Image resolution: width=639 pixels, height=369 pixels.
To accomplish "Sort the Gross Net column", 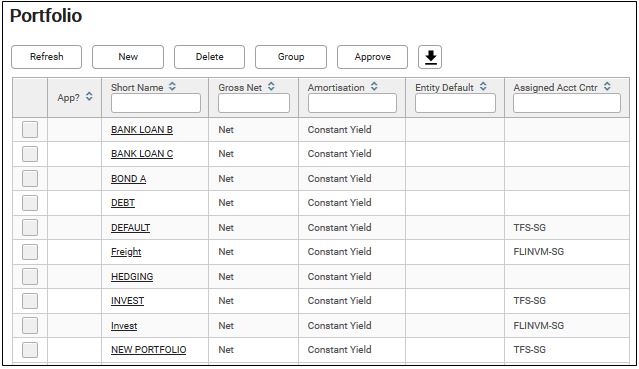I will pos(271,86).
